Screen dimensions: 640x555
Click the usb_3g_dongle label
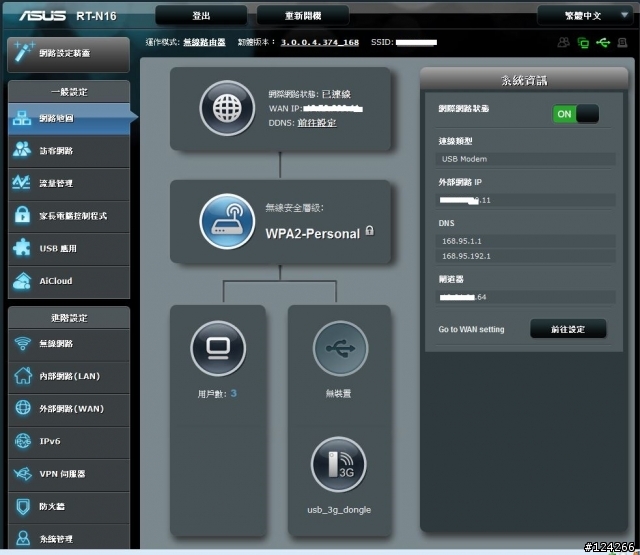[x=339, y=510]
